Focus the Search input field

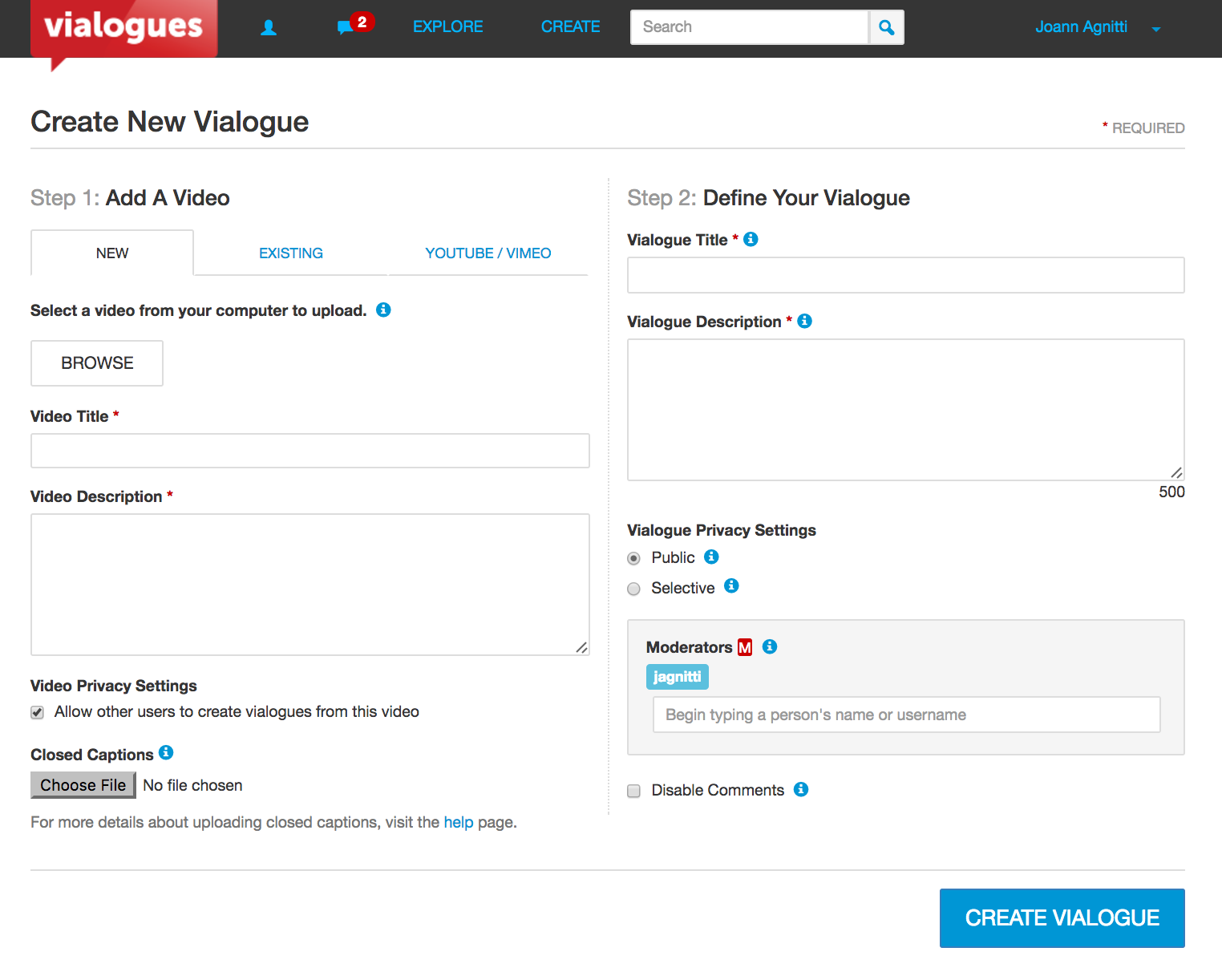point(750,27)
